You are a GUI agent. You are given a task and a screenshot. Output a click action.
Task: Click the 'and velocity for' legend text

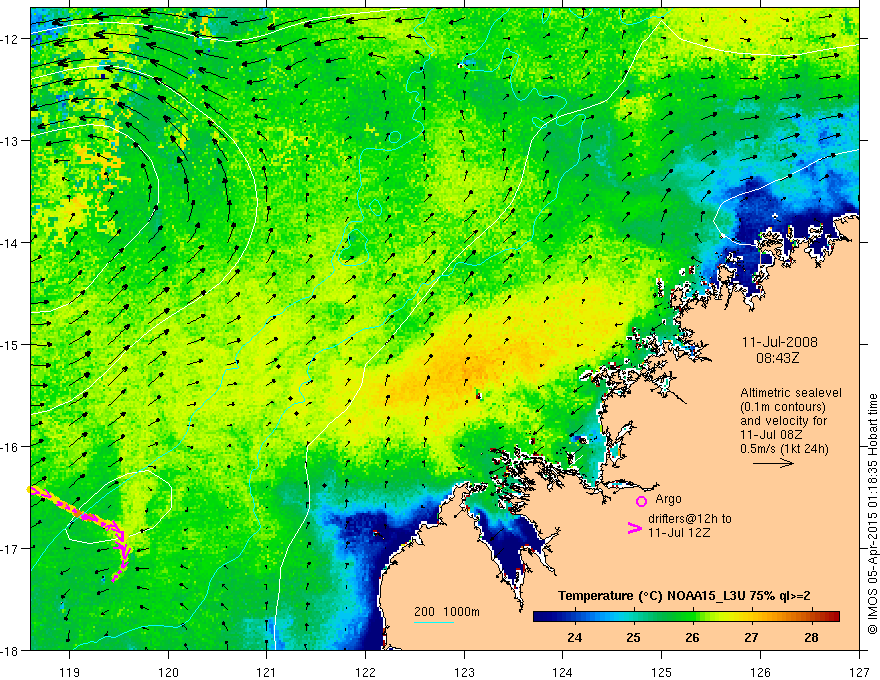tap(783, 421)
